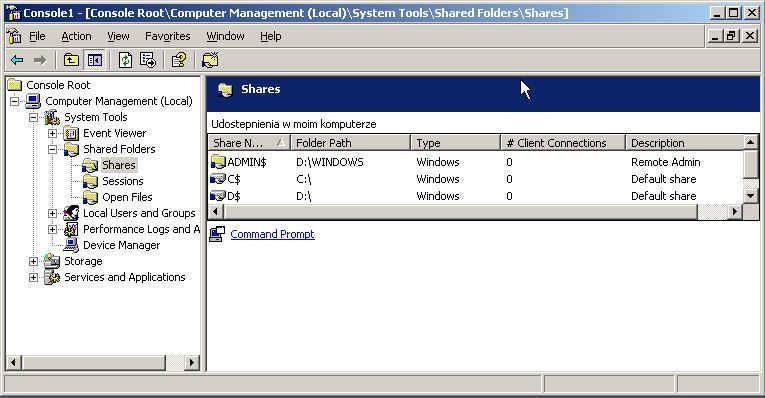Click the Performance Logs and Alerts icon
The width and height of the screenshot is (765, 398).
coord(71,229)
